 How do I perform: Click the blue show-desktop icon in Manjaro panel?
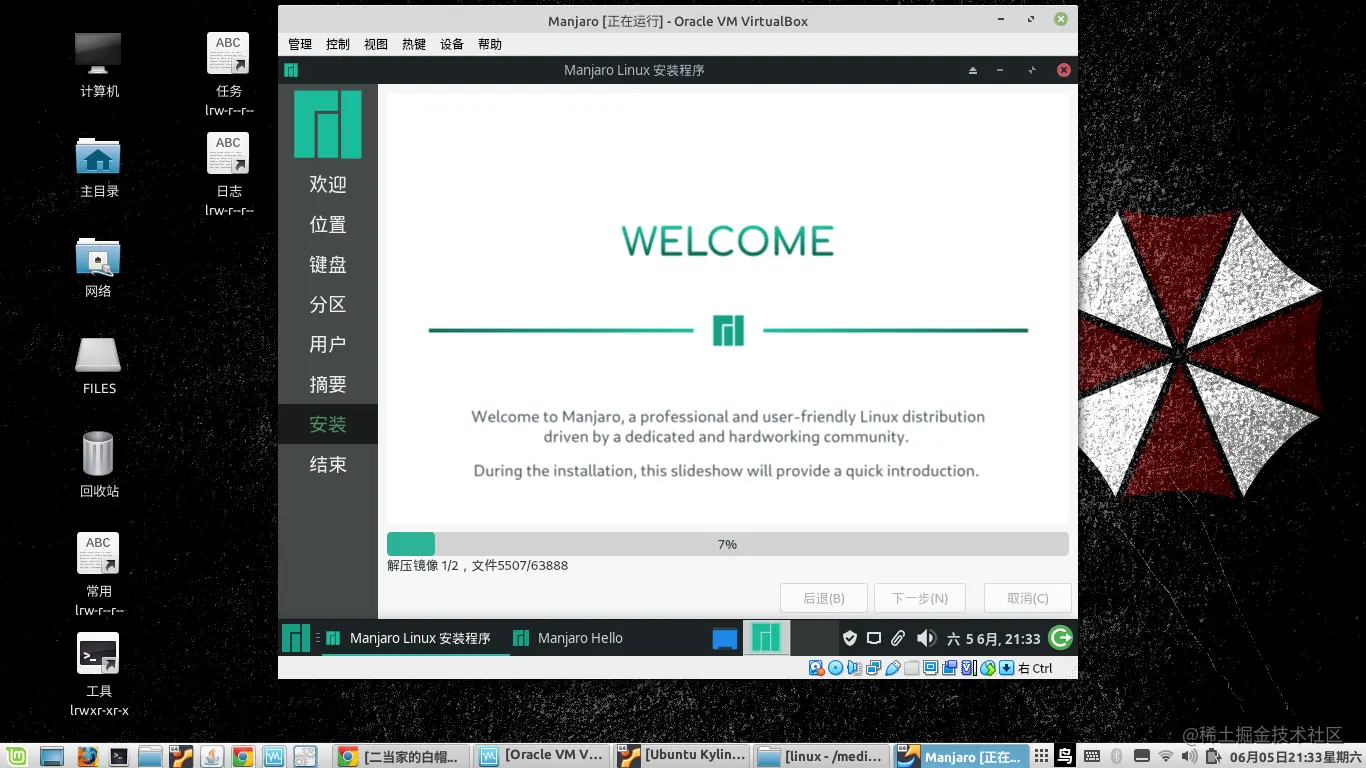click(725, 638)
